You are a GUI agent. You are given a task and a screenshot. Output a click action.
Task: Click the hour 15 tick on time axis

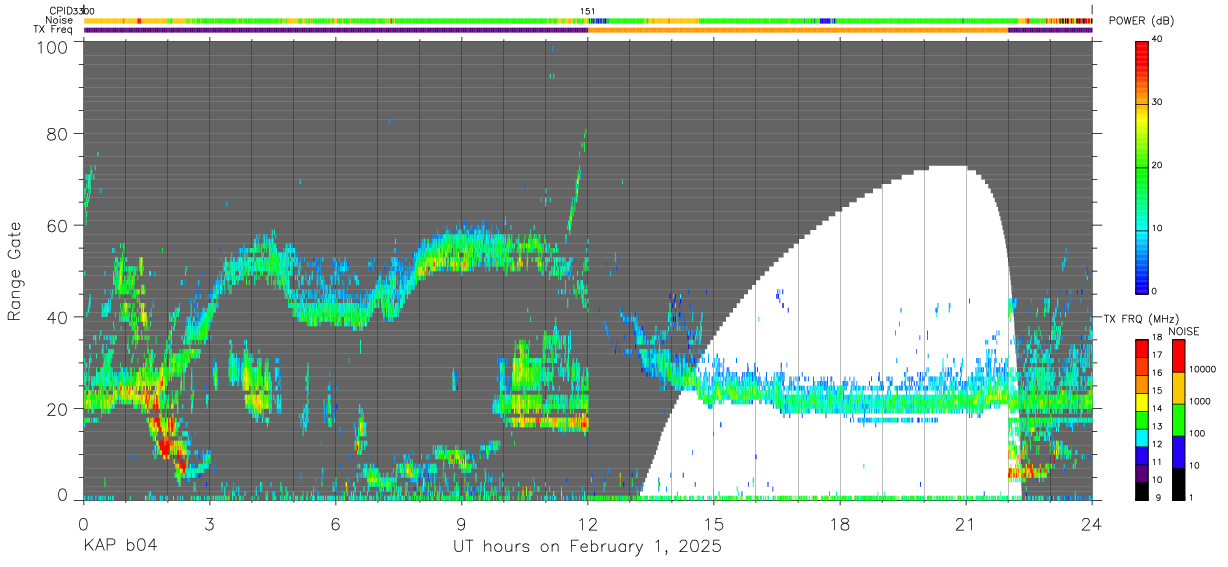(713, 523)
